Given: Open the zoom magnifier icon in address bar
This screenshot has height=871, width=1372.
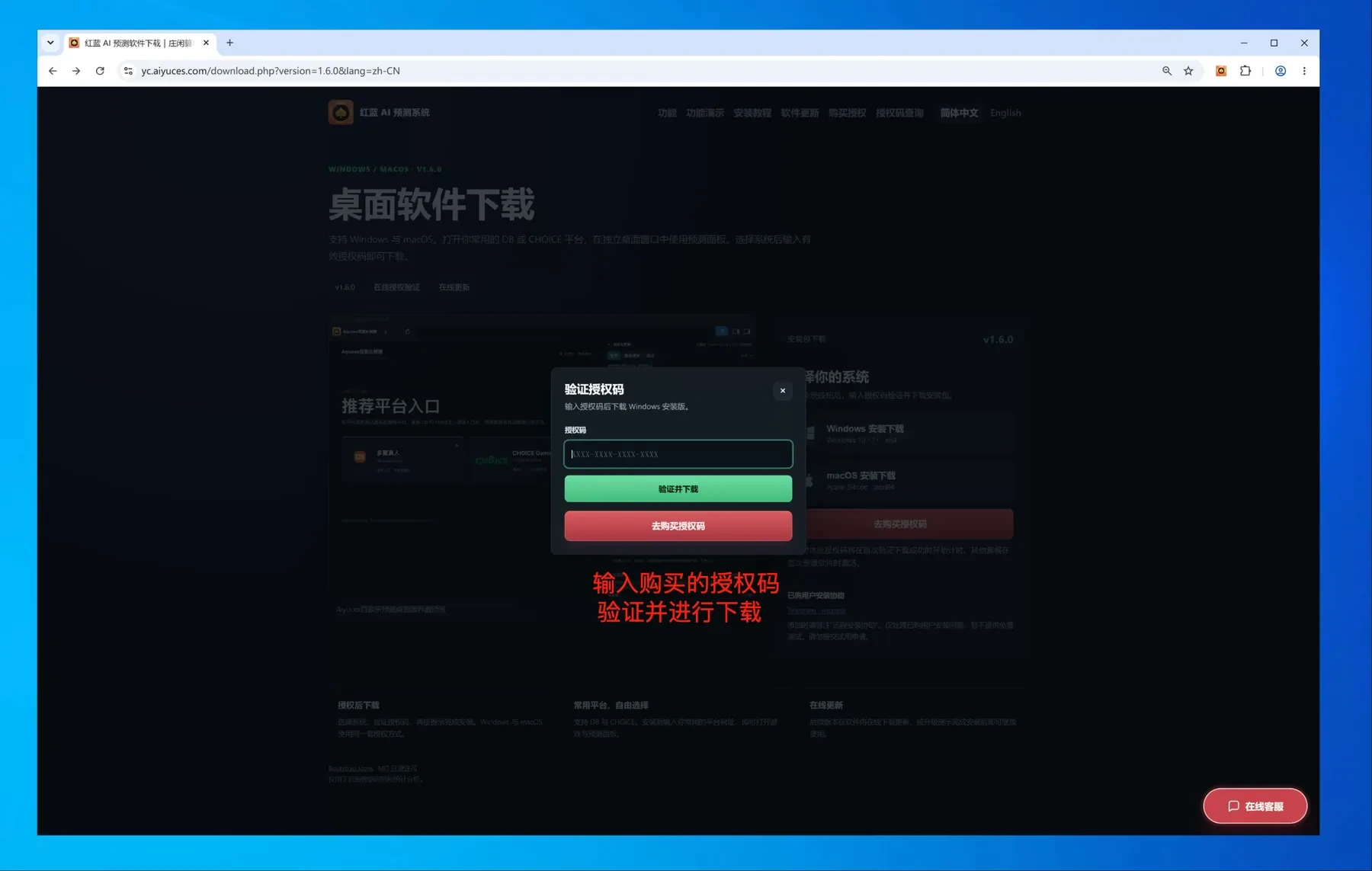Looking at the screenshot, I should [x=1167, y=71].
